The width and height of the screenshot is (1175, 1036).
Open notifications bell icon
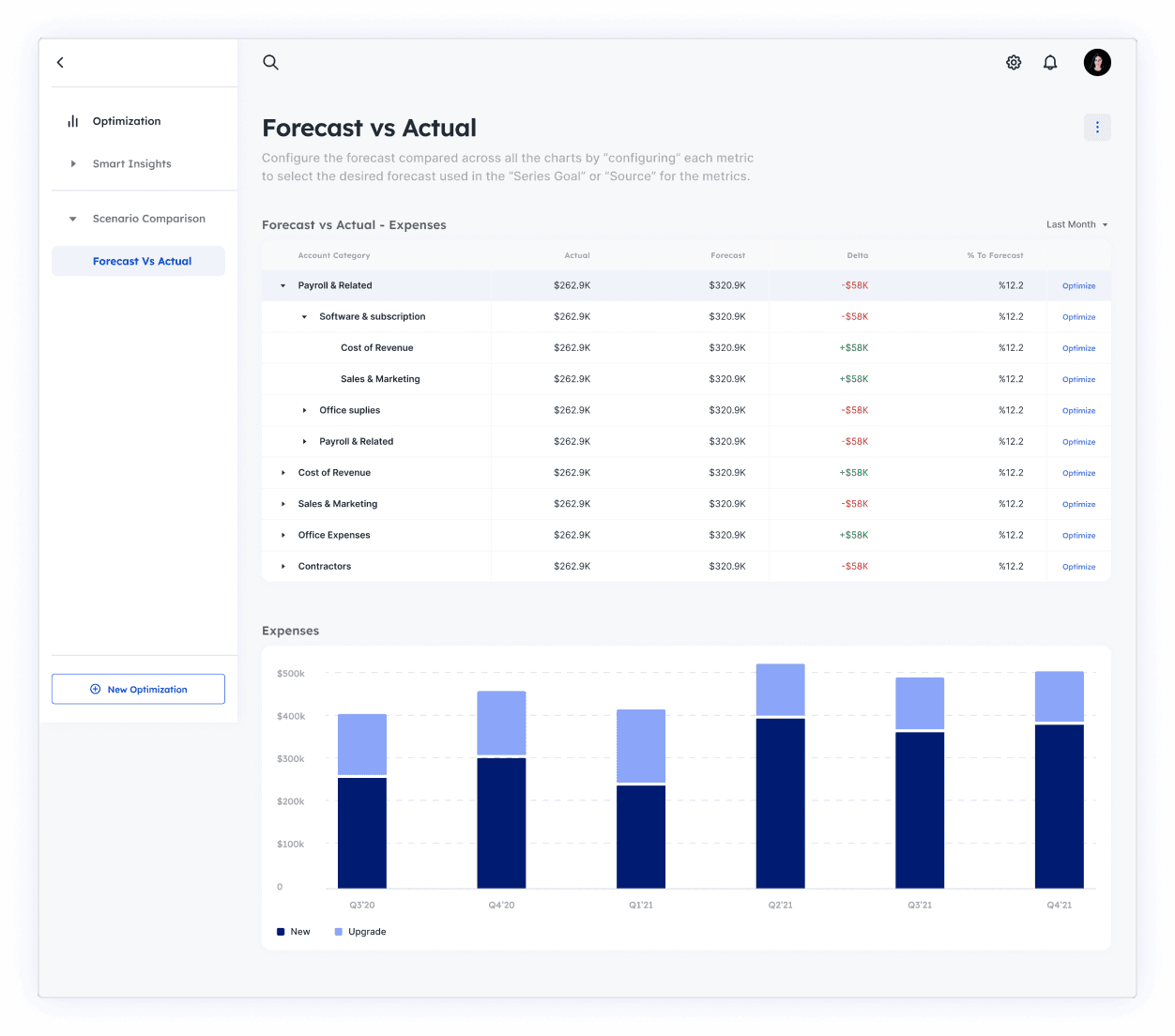tap(1050, 63)
